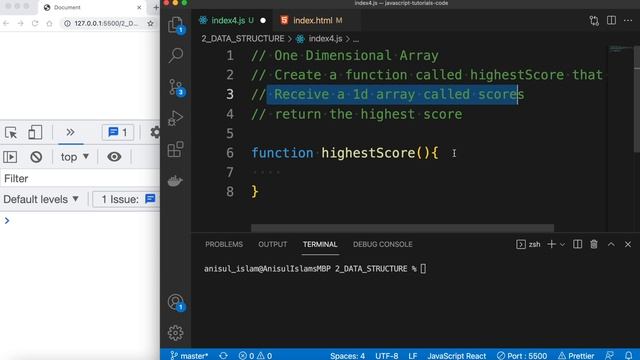Reload the browser page
Image resolution: width=640 pixels, height=360 pixels.
click(35, 23)
